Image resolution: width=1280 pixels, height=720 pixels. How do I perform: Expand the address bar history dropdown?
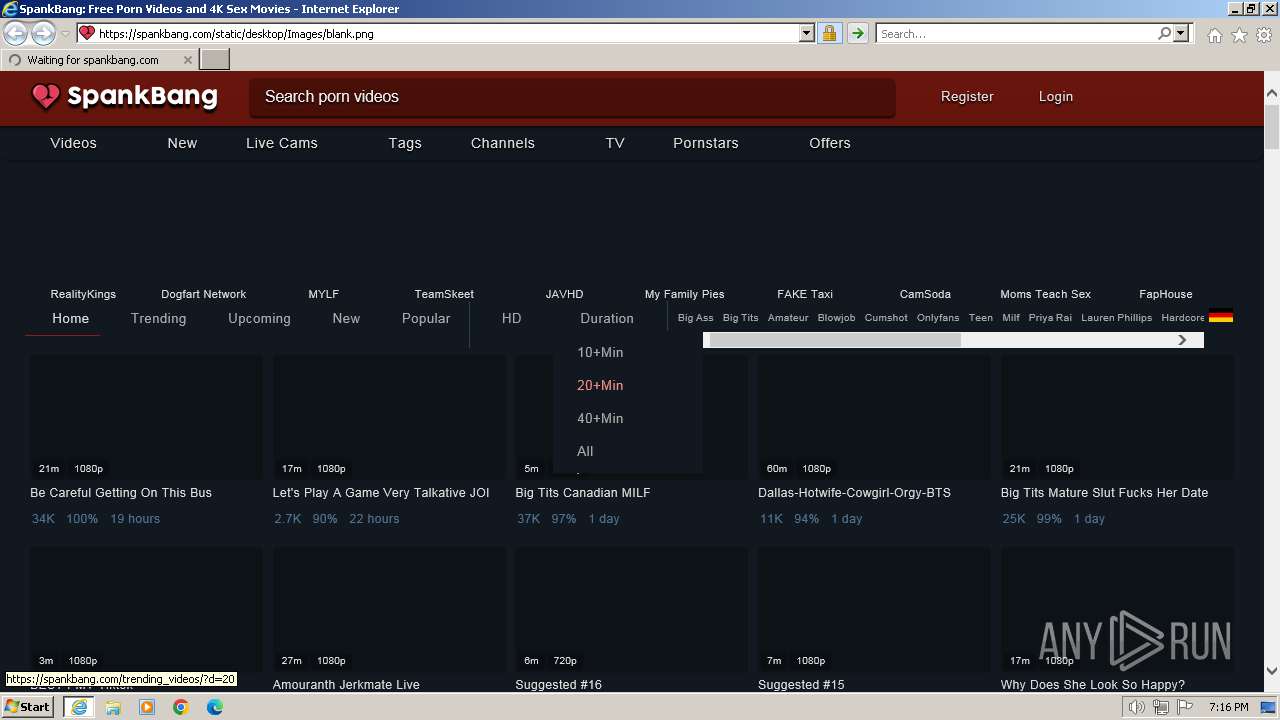[807, 33]
